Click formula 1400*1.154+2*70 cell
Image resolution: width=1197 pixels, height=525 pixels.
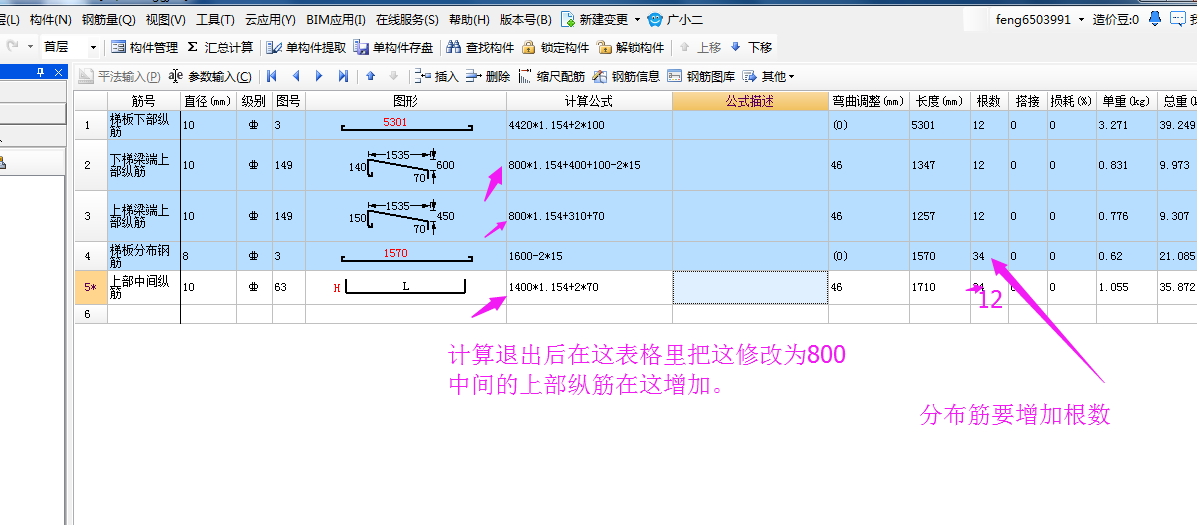pyautogui.click(x=589, y=288)
